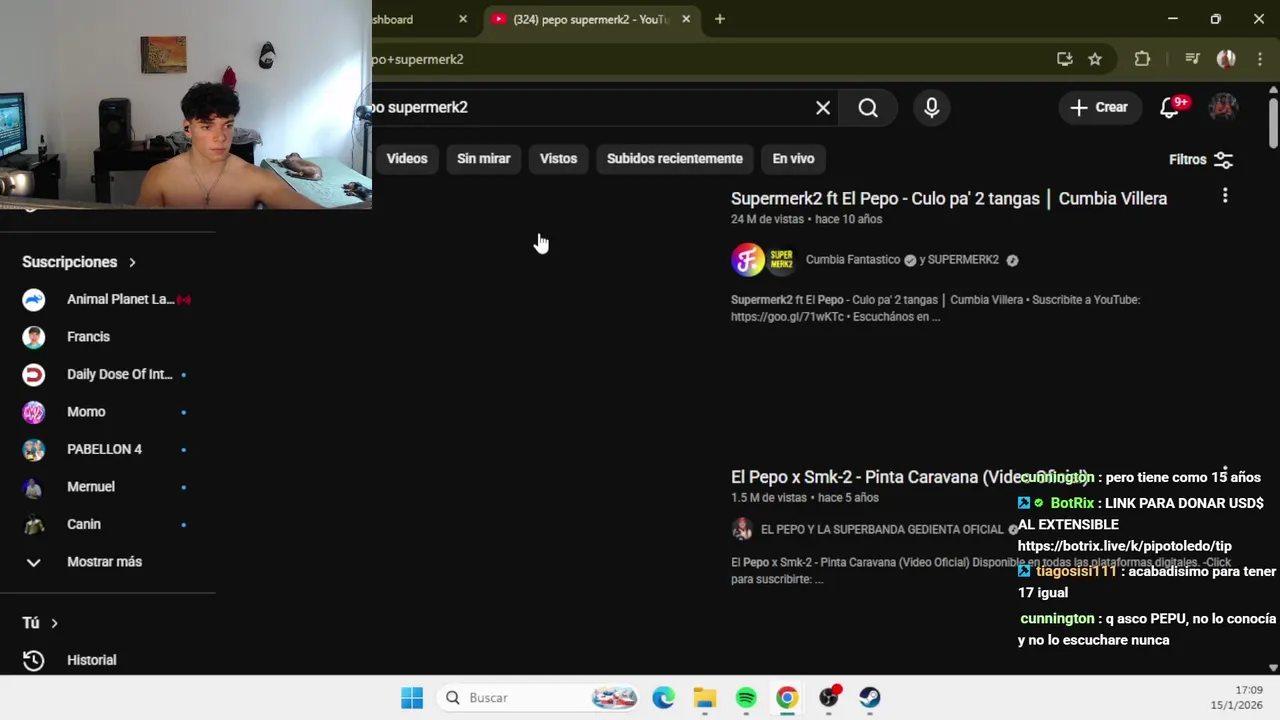The image size is (1280, 720).
Task: Open OBS Studio from taskbar
Action: pyautogui.click(x=829, y=698)
